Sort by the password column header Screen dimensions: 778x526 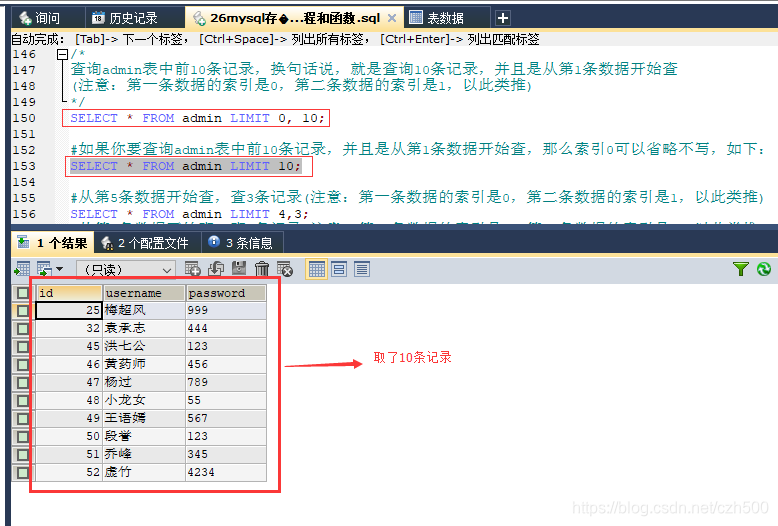226,293
